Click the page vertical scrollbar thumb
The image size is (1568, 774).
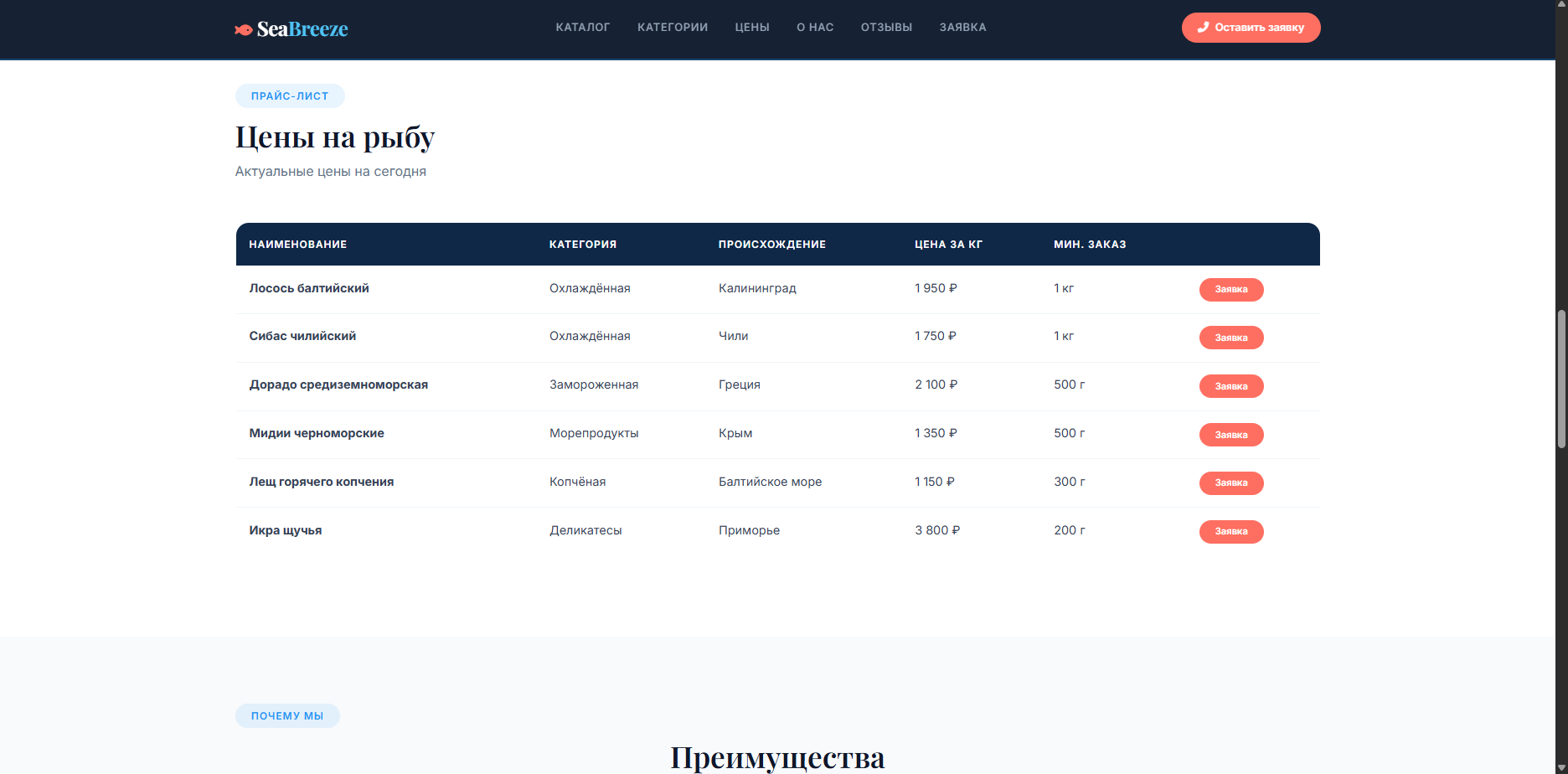coord(1561,379)
